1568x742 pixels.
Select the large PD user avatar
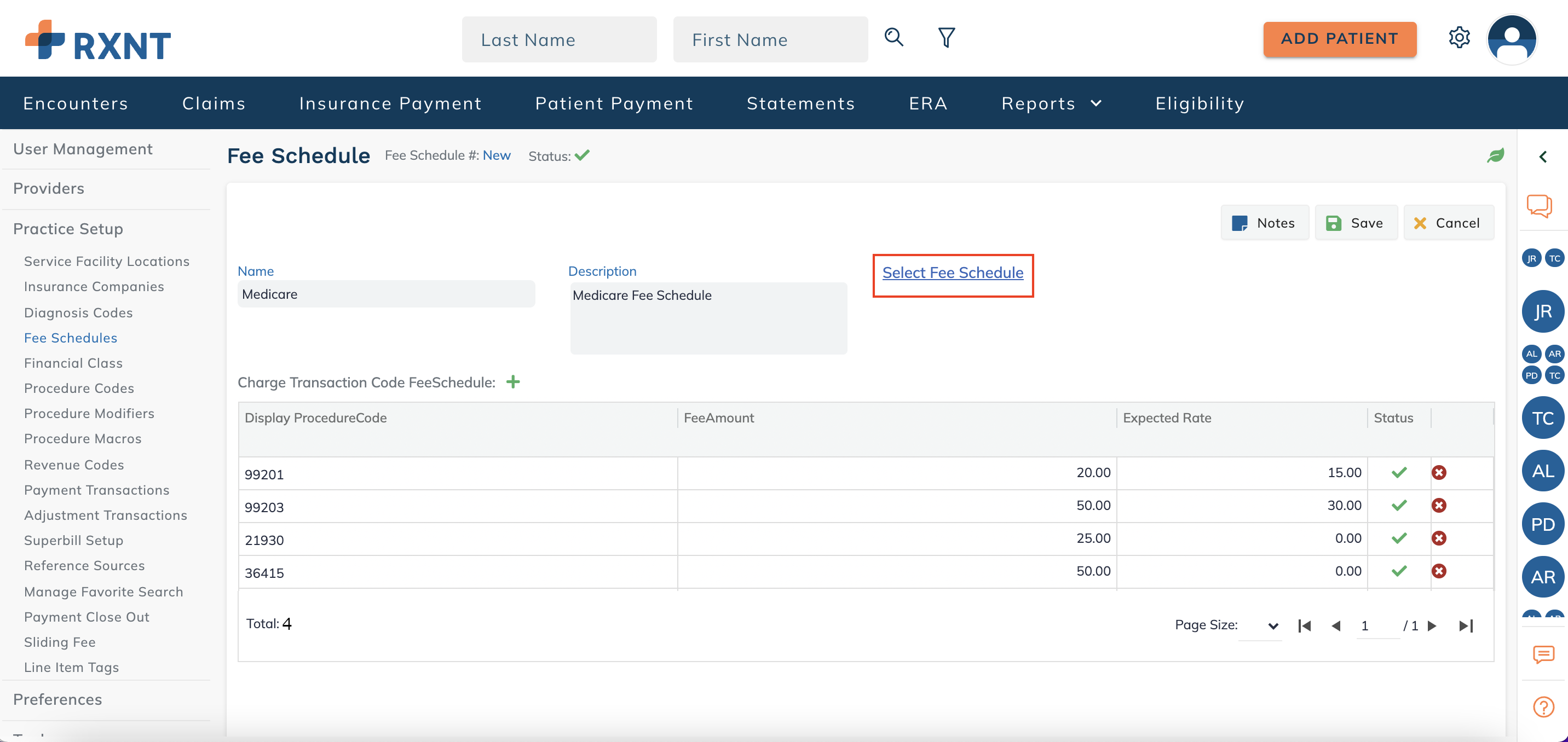[x=1542, y=524]
